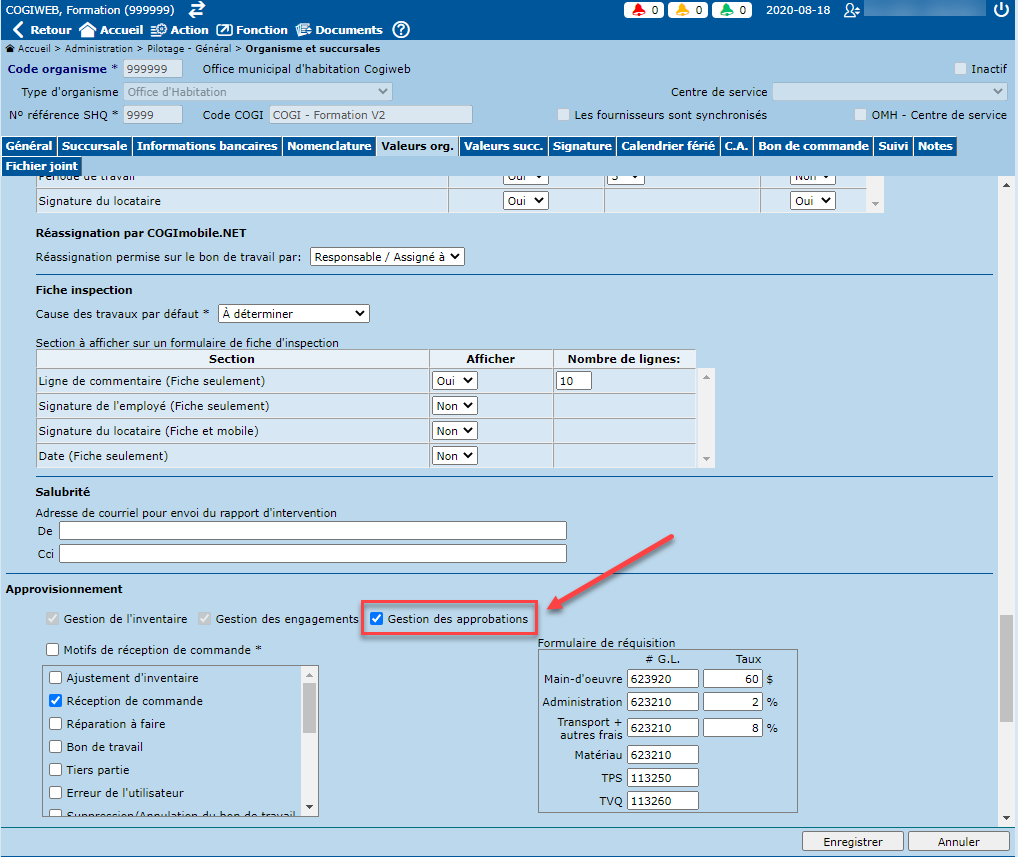The image size is (1018, 857).
Task: Click the user profile icon
Action: [851, 10]
